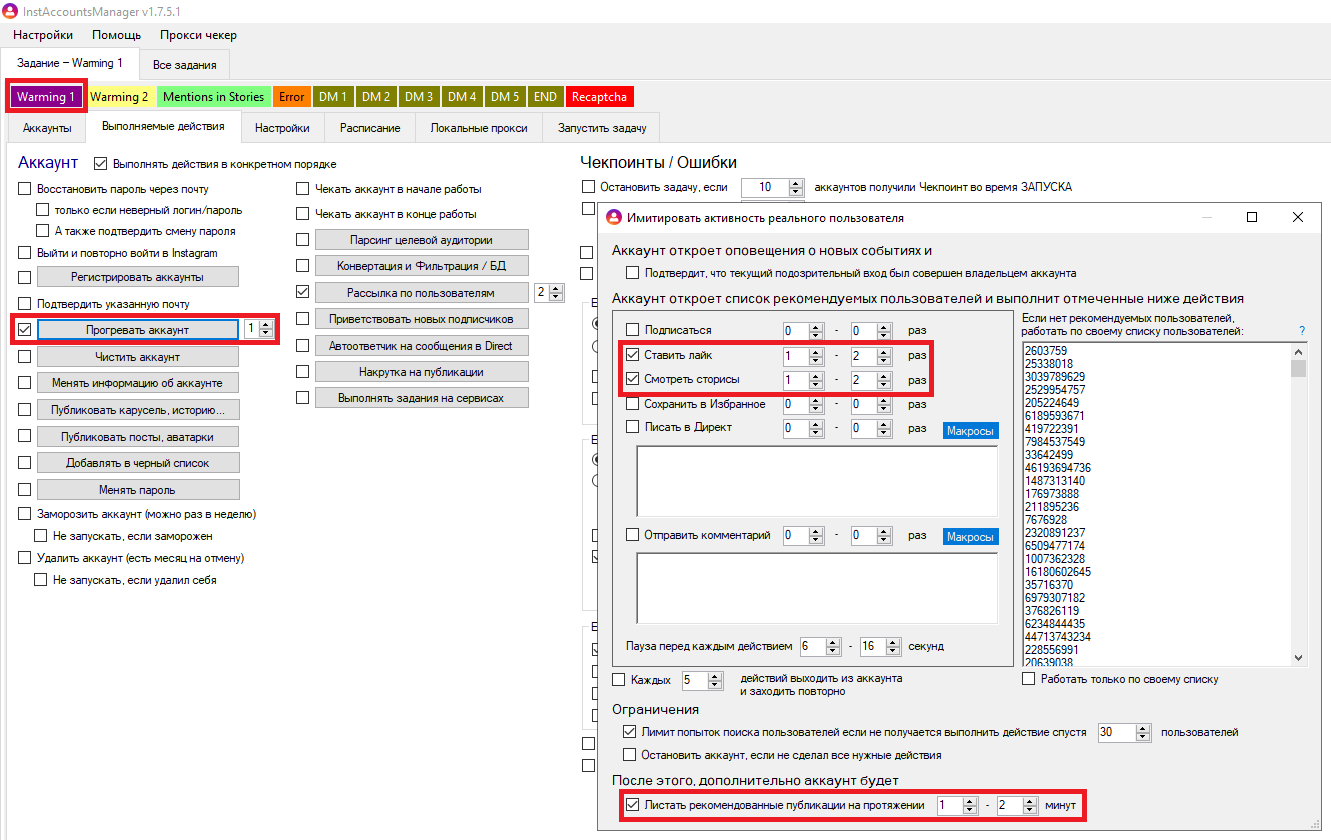Uncheck the Смотреть сторисы checkbox
Image resolution: width=1331 pixels, height=840 pixels.
(x=632, y=380)
